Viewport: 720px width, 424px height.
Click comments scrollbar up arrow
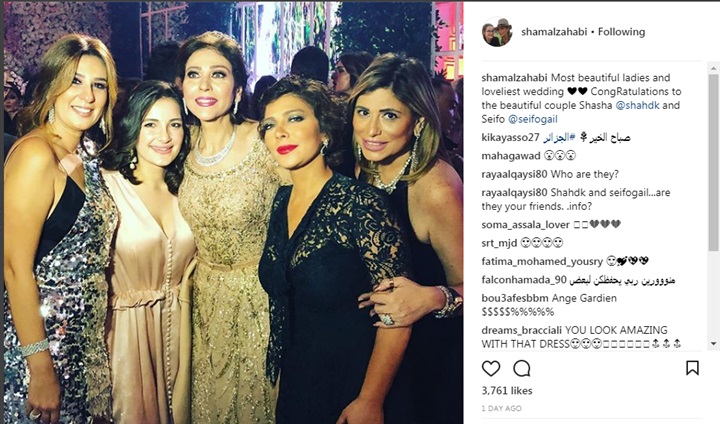[713, 68]
